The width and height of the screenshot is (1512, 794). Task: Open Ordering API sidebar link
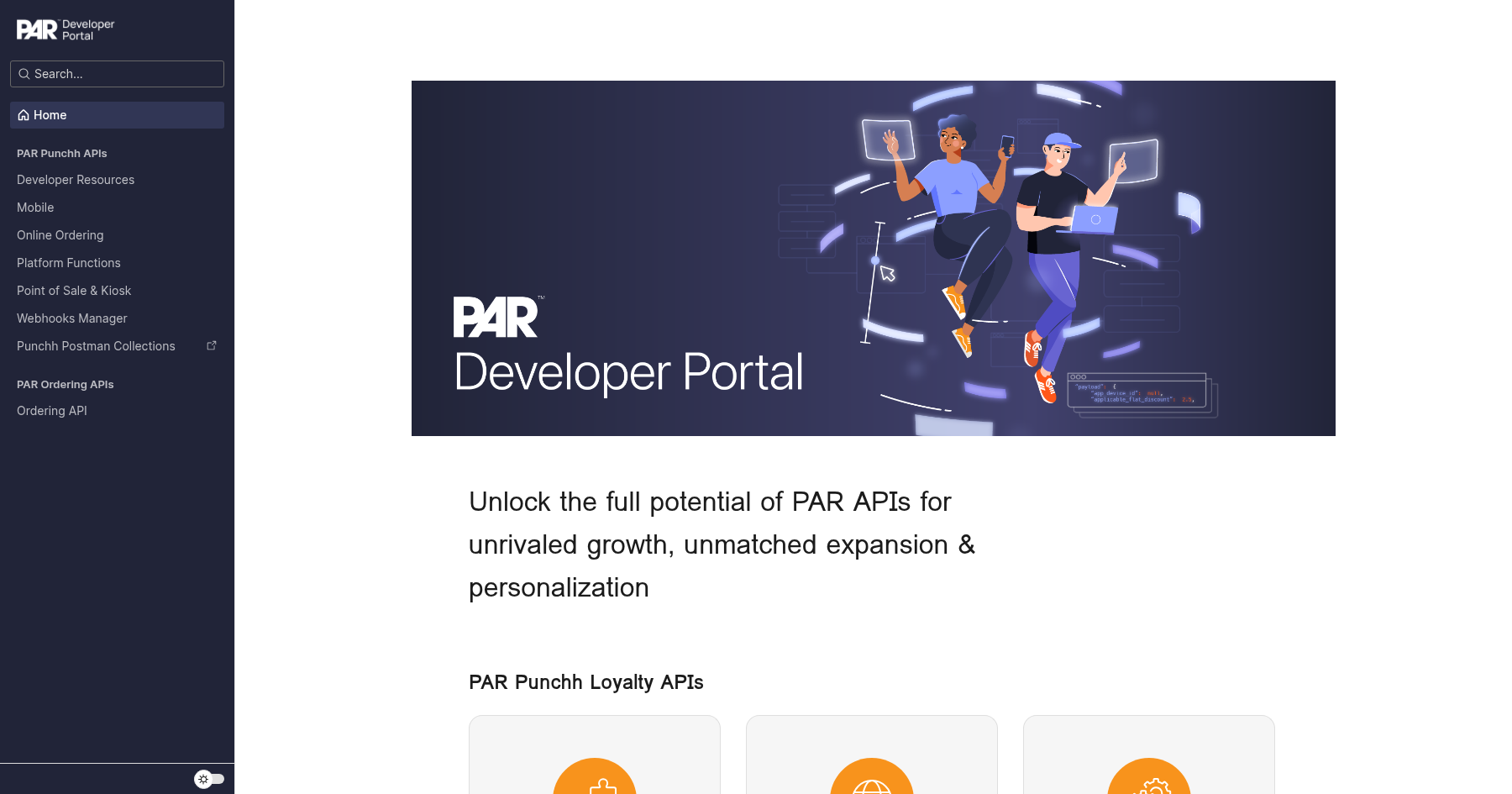click(x=52, y=411)
